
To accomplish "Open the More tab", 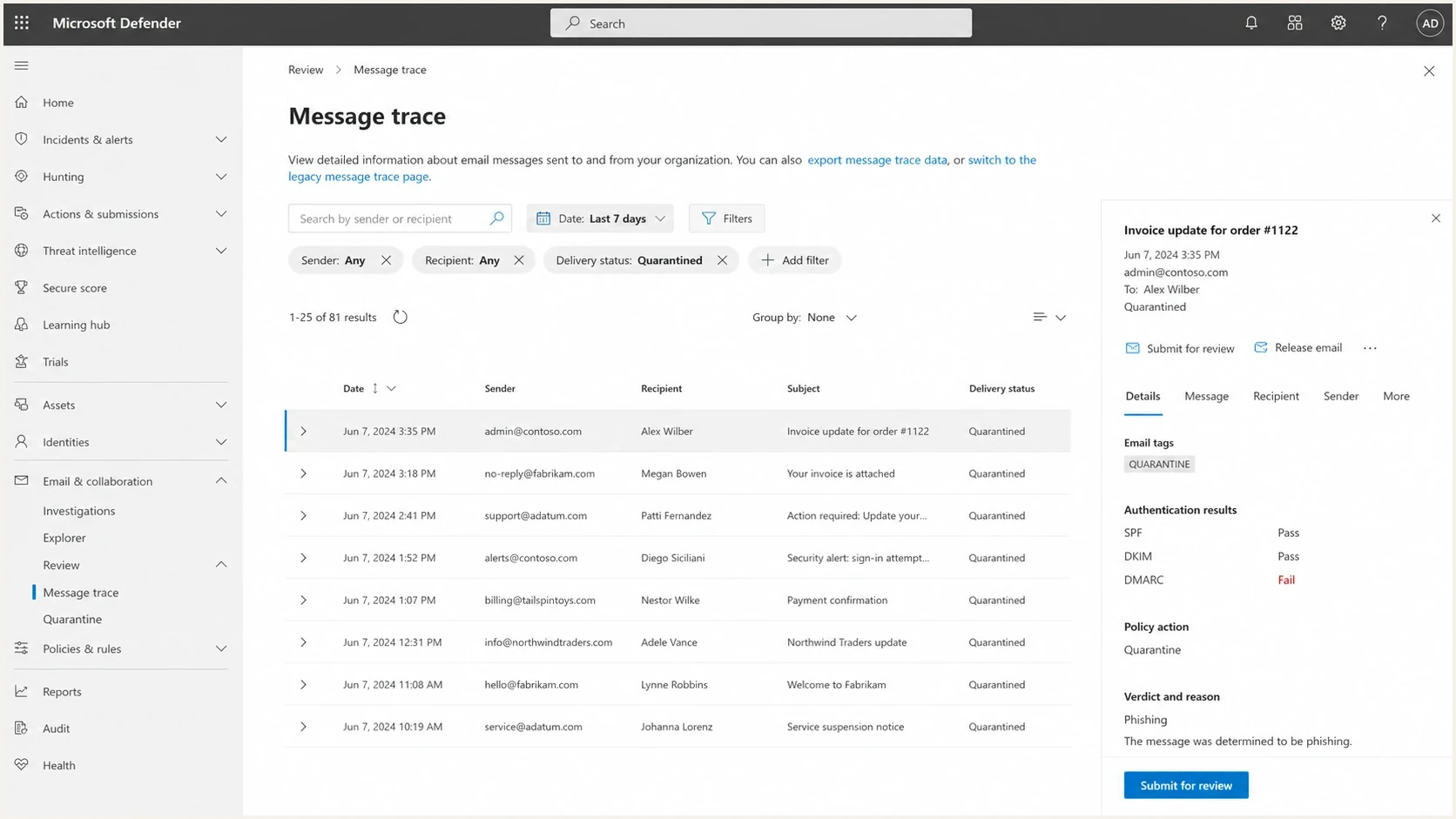I will [x=1396, y=396].
